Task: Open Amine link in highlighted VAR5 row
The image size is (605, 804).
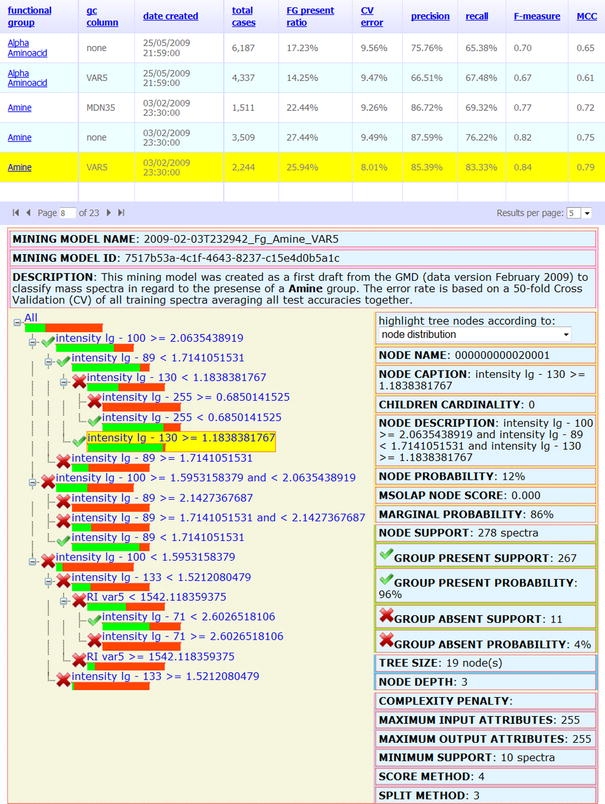Action: (x=19, y=167)
